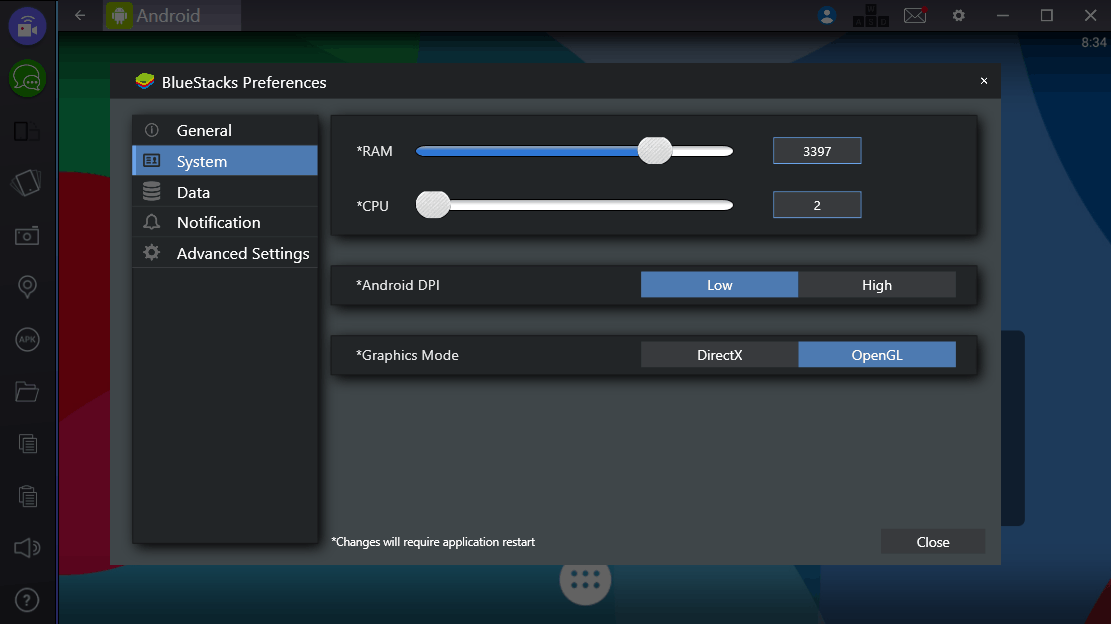Screen dimensions: 1111x624
Task: Click the Close button in Preferences
Action: tap(932, 542)
